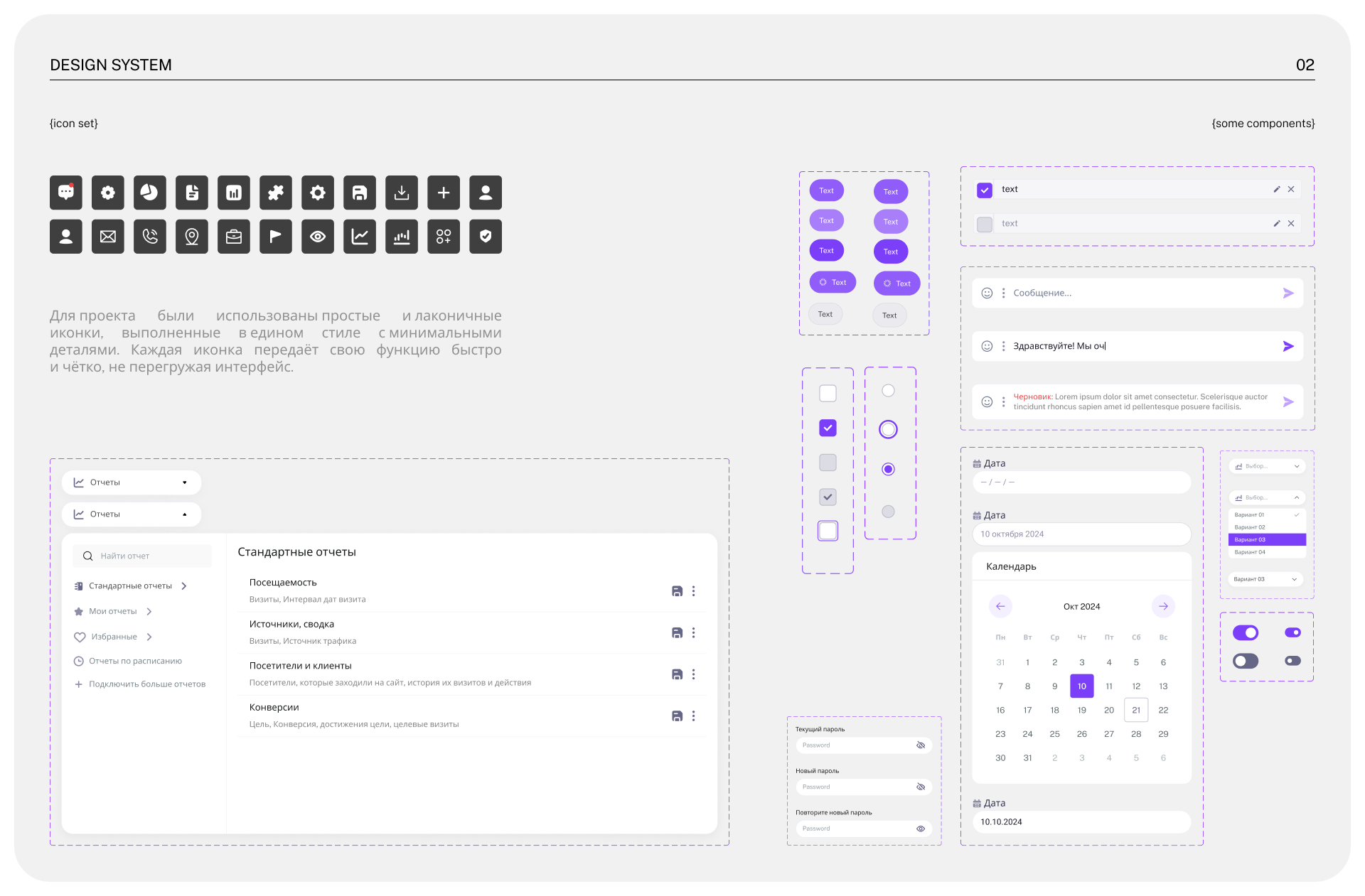
Task: Click the shield checkmark icon tile
Action: (486, 237)
